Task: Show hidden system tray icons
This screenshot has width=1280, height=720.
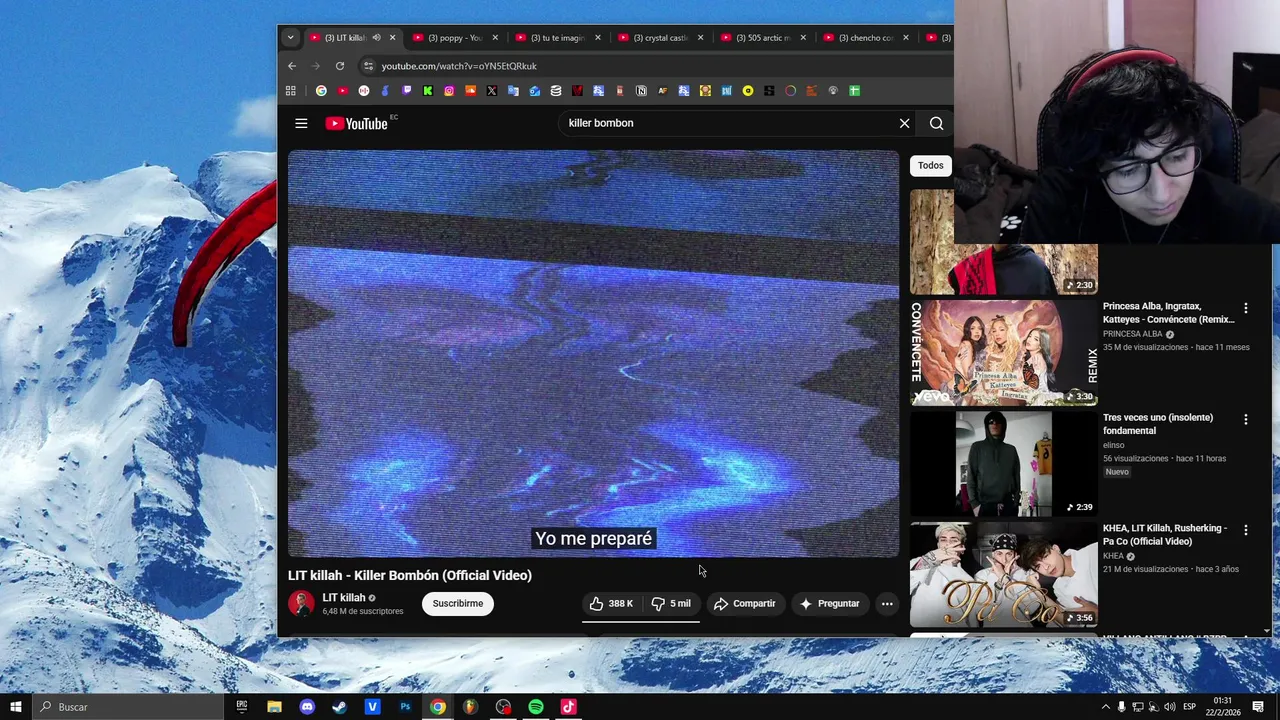Action: click(x=1105, y=707)
